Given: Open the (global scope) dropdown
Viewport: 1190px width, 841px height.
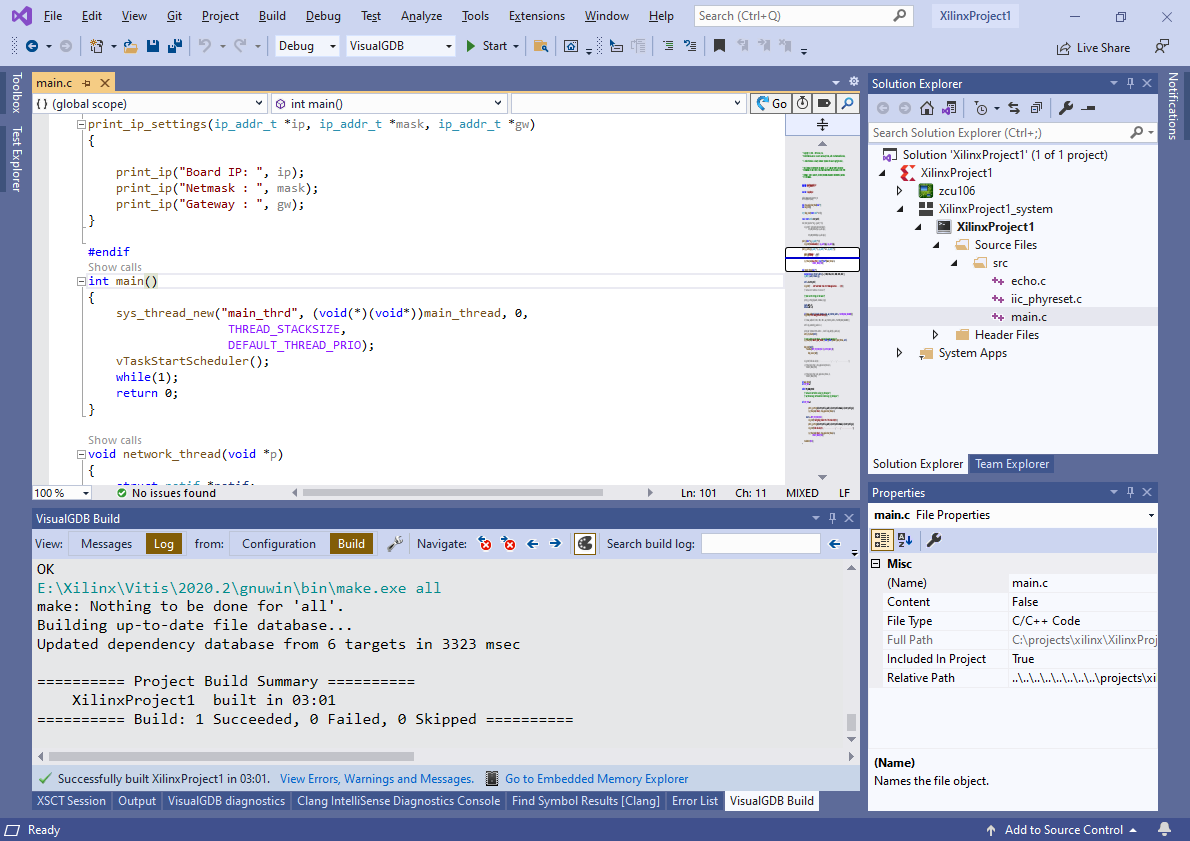Looking at the screenshot, I should [150, 104].
